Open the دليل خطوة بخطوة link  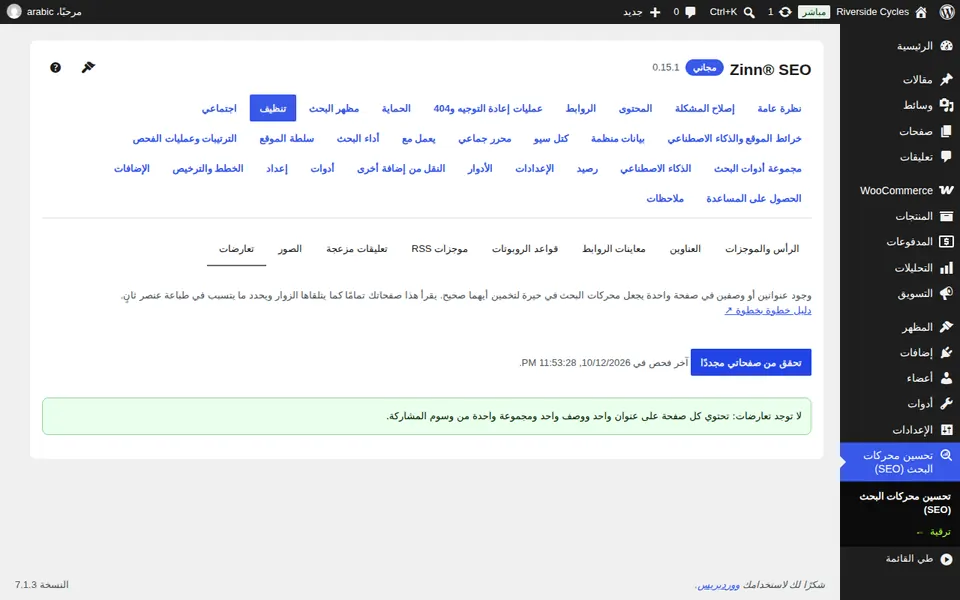point(768,310)
